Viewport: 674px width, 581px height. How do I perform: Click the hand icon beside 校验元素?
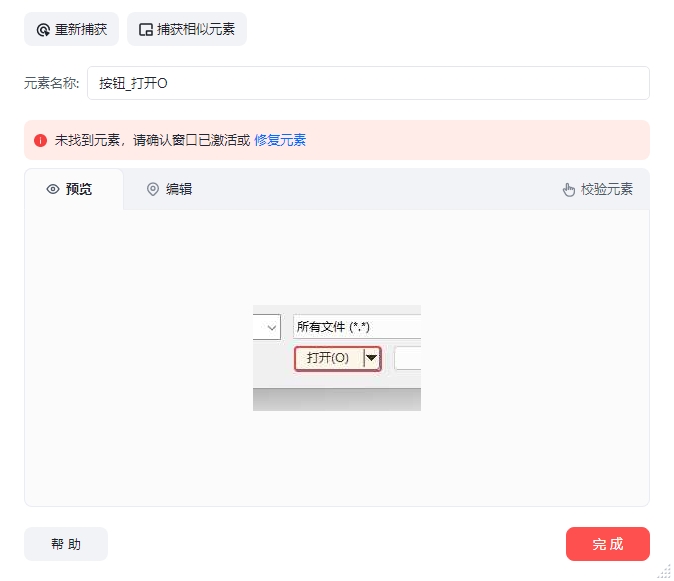tap(569, 189)
